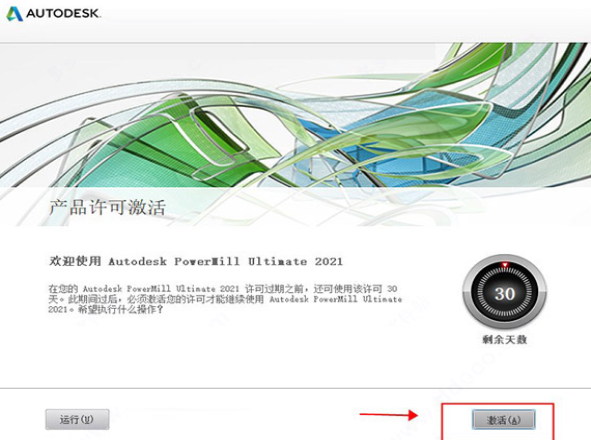The width and height of the screenshot is (591, 440).
Task: Click the 希望执行什么操作 question text
Action: tap(121, 310)
